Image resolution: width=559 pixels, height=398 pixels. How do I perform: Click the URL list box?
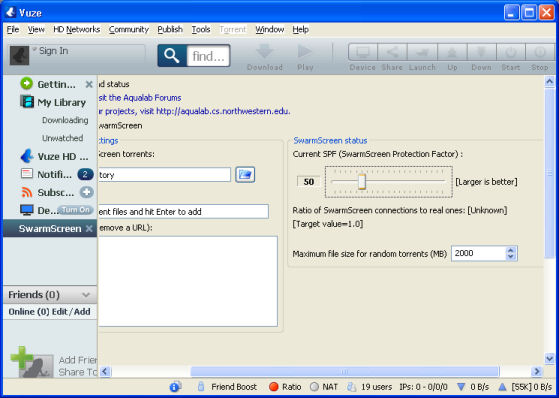[x=188, y=281]
